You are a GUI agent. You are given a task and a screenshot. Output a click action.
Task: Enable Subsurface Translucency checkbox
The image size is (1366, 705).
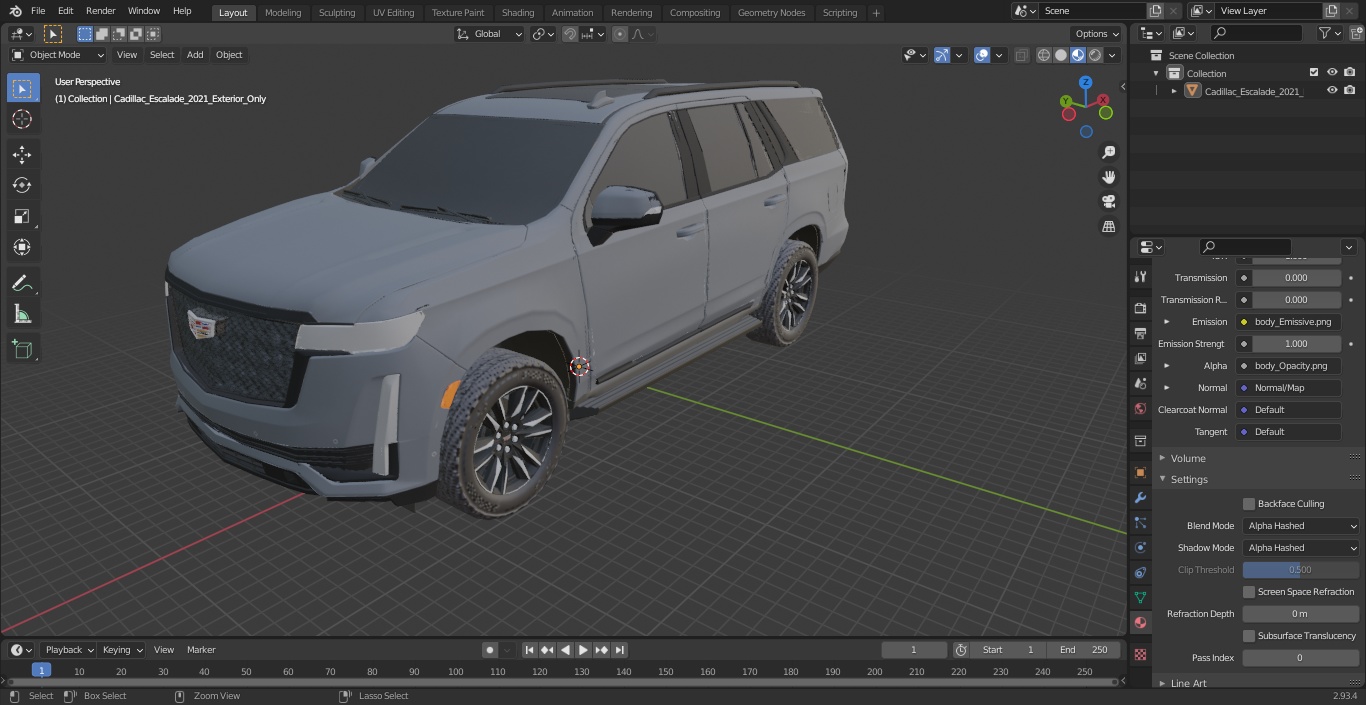pos(1249,636)
